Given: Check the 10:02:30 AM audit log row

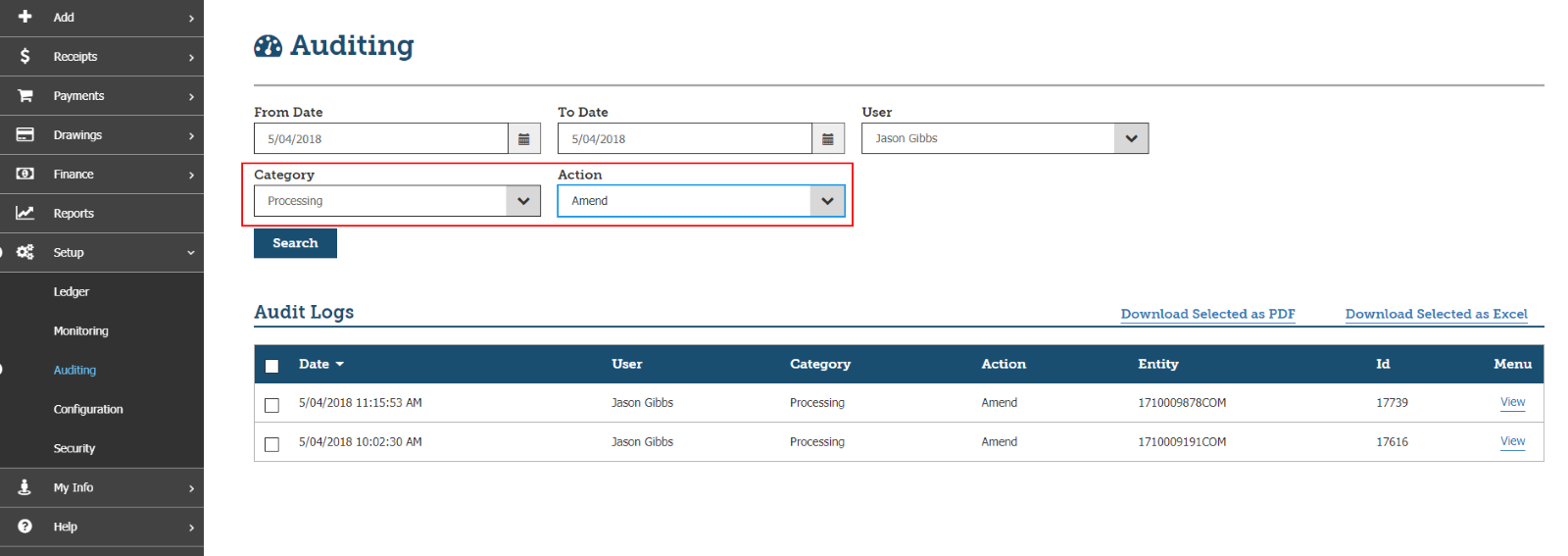Looking at the screenshot, I should [272, 444].
